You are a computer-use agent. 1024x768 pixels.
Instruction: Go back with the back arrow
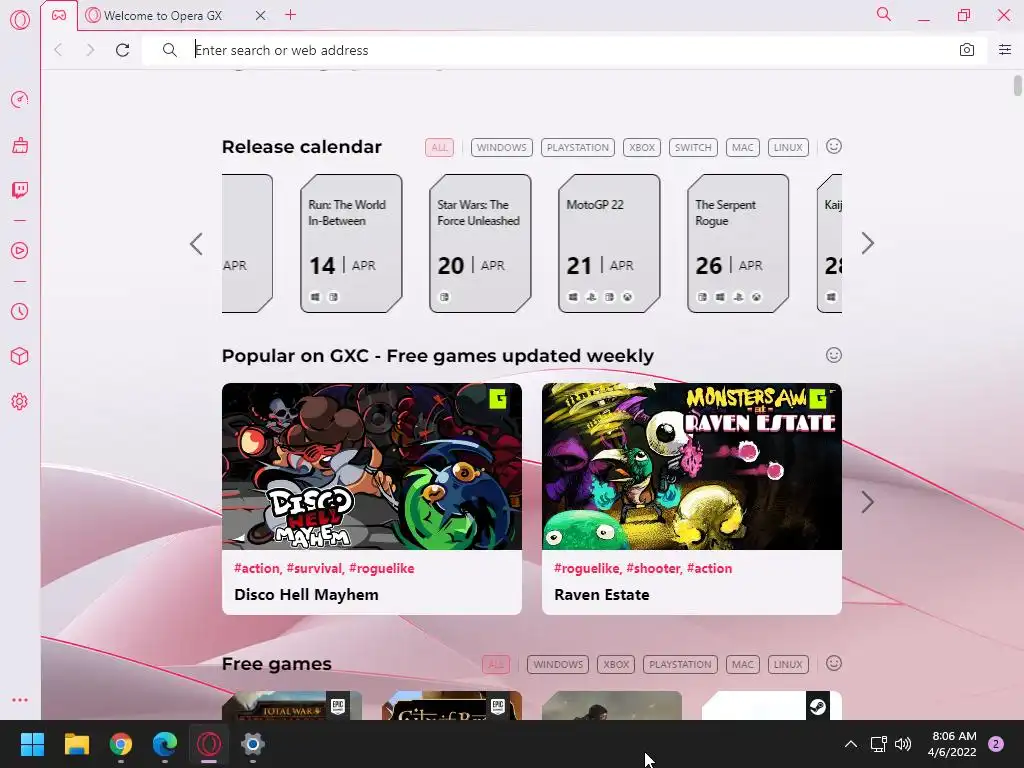58,50
